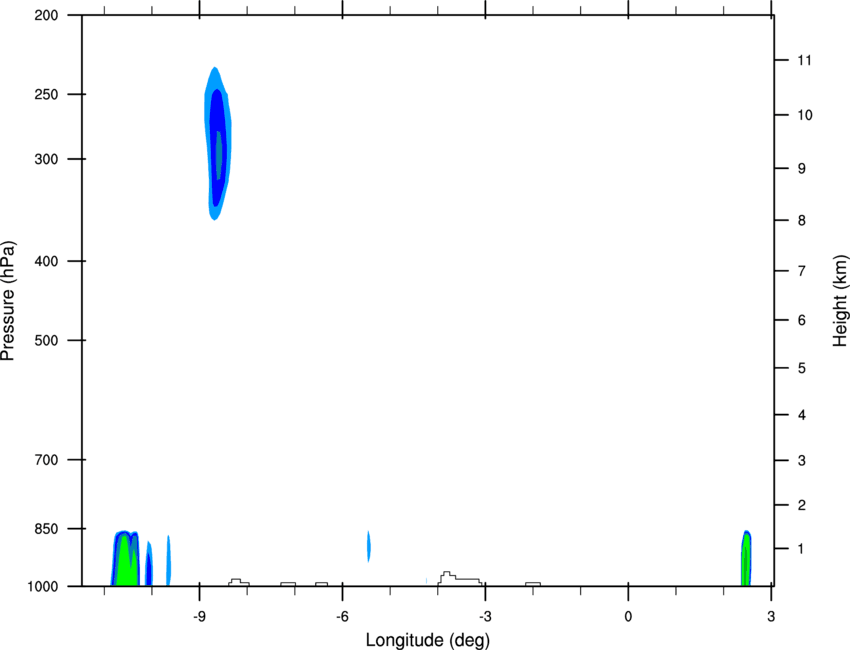850x650 pixels.
Task: Click the 850 pressure tick label
Action: [x=46, y=529]
